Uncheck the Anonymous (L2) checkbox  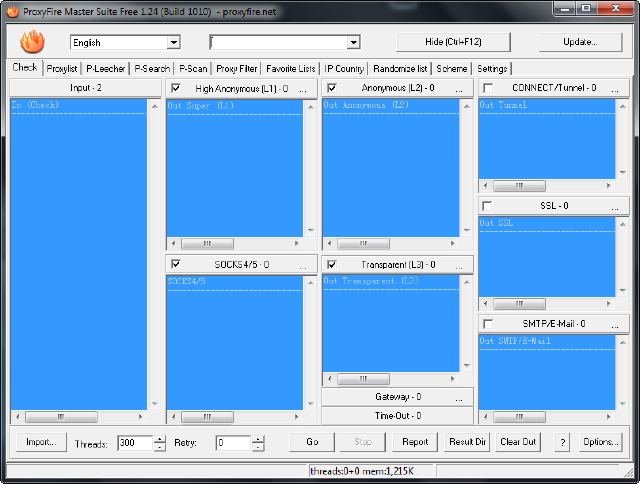(332, 88)
